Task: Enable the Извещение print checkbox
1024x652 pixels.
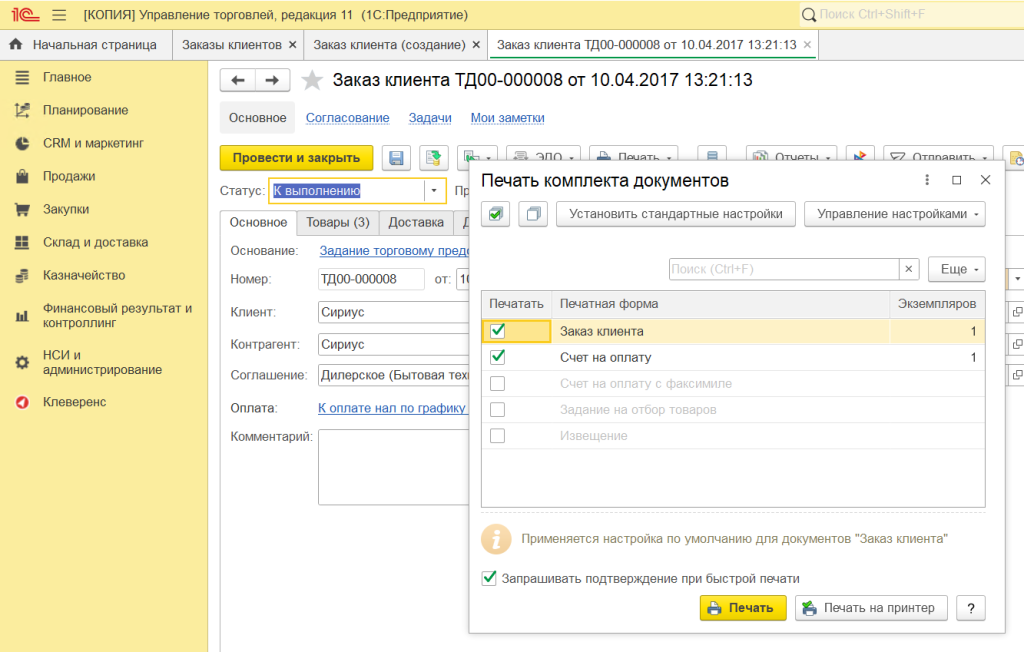Action: click(x=498, y=436)
